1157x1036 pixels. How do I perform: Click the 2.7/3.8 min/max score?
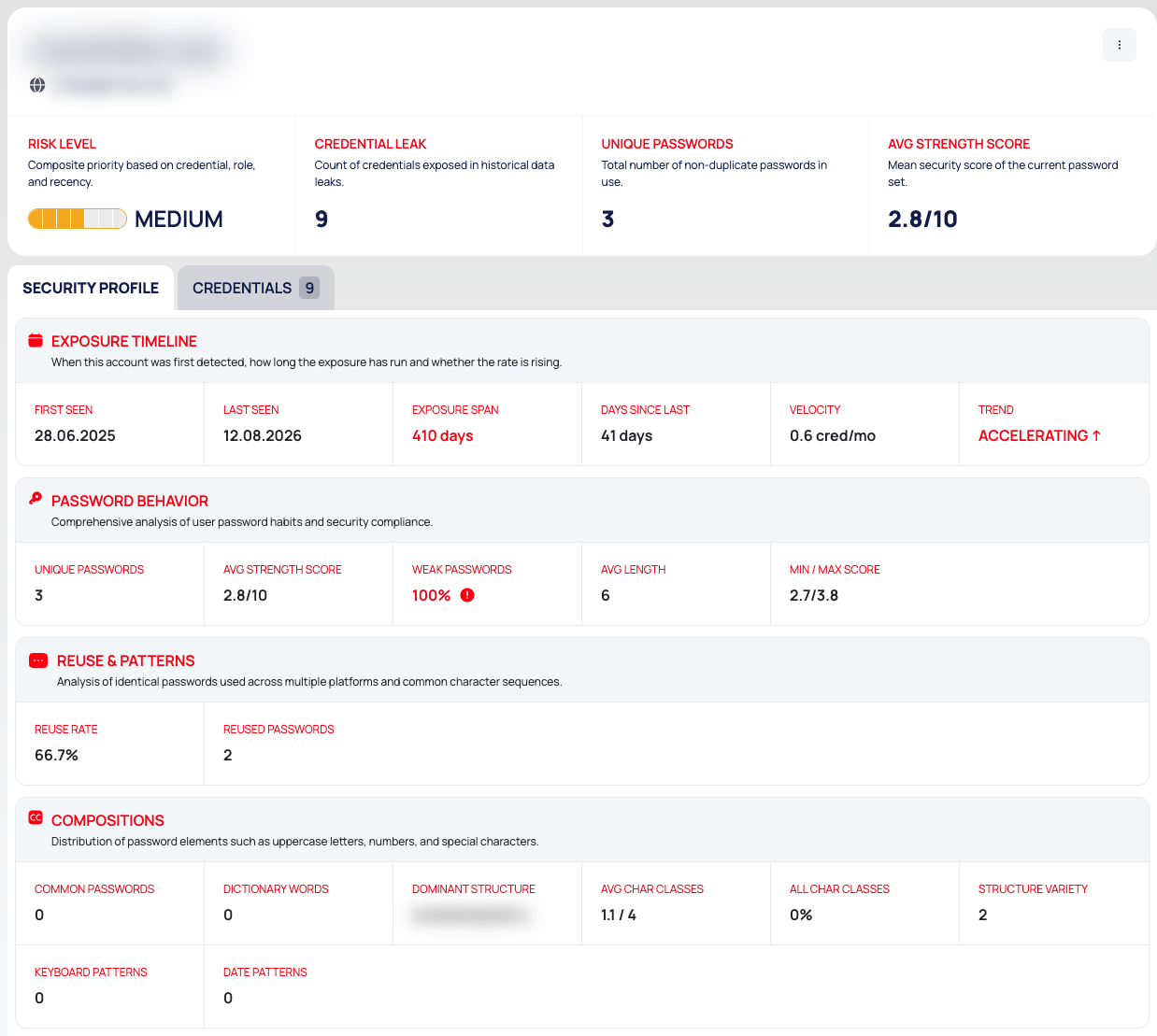click(814, 595)
